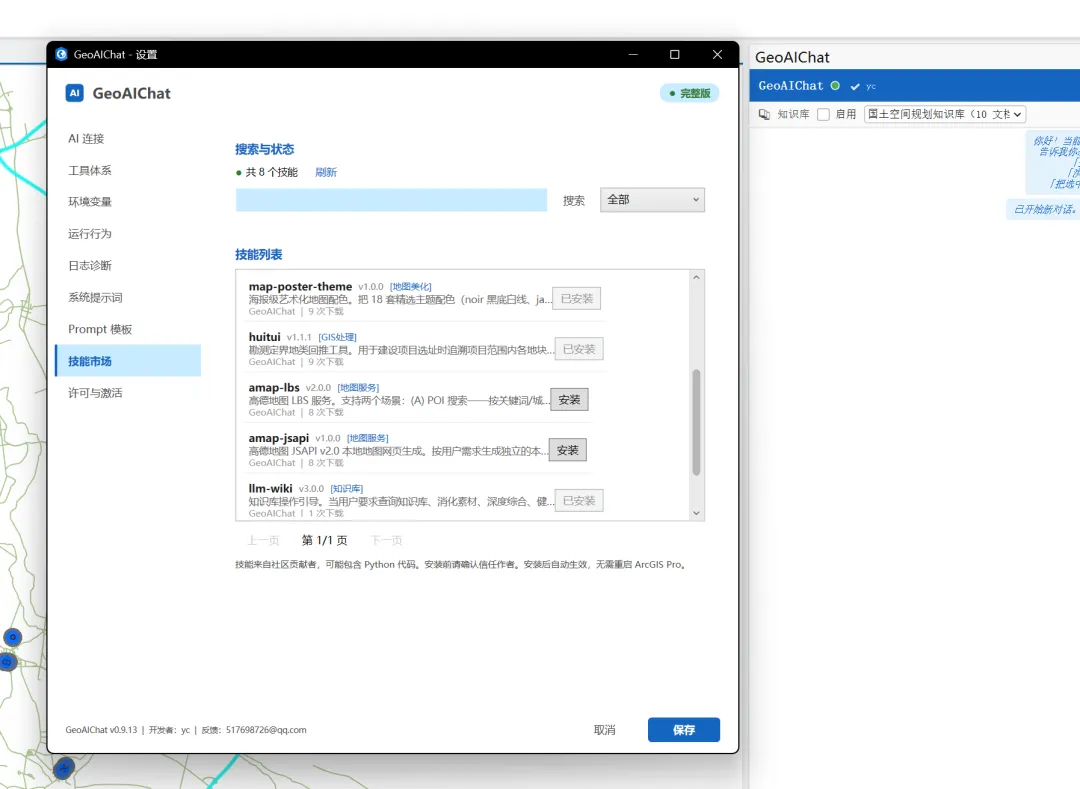The width and height of the screenshot is (1080, 789).
Task: Click the [地图服务] tag on amap-jsapi
Action: point(368,438)
